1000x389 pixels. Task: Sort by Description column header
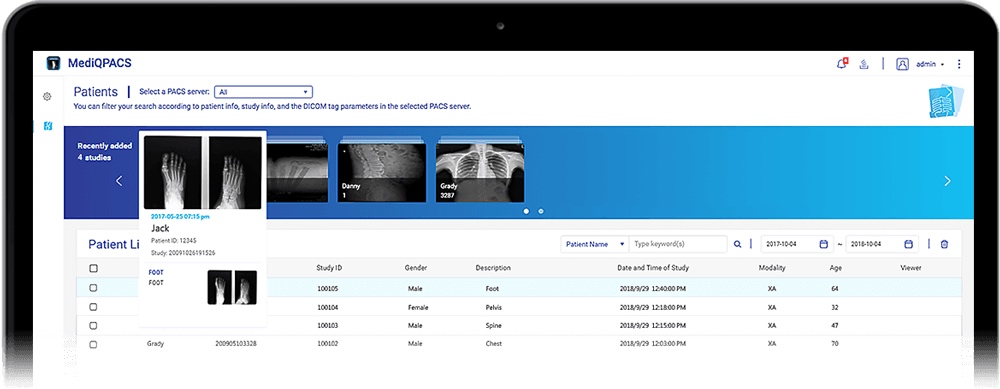493,268
